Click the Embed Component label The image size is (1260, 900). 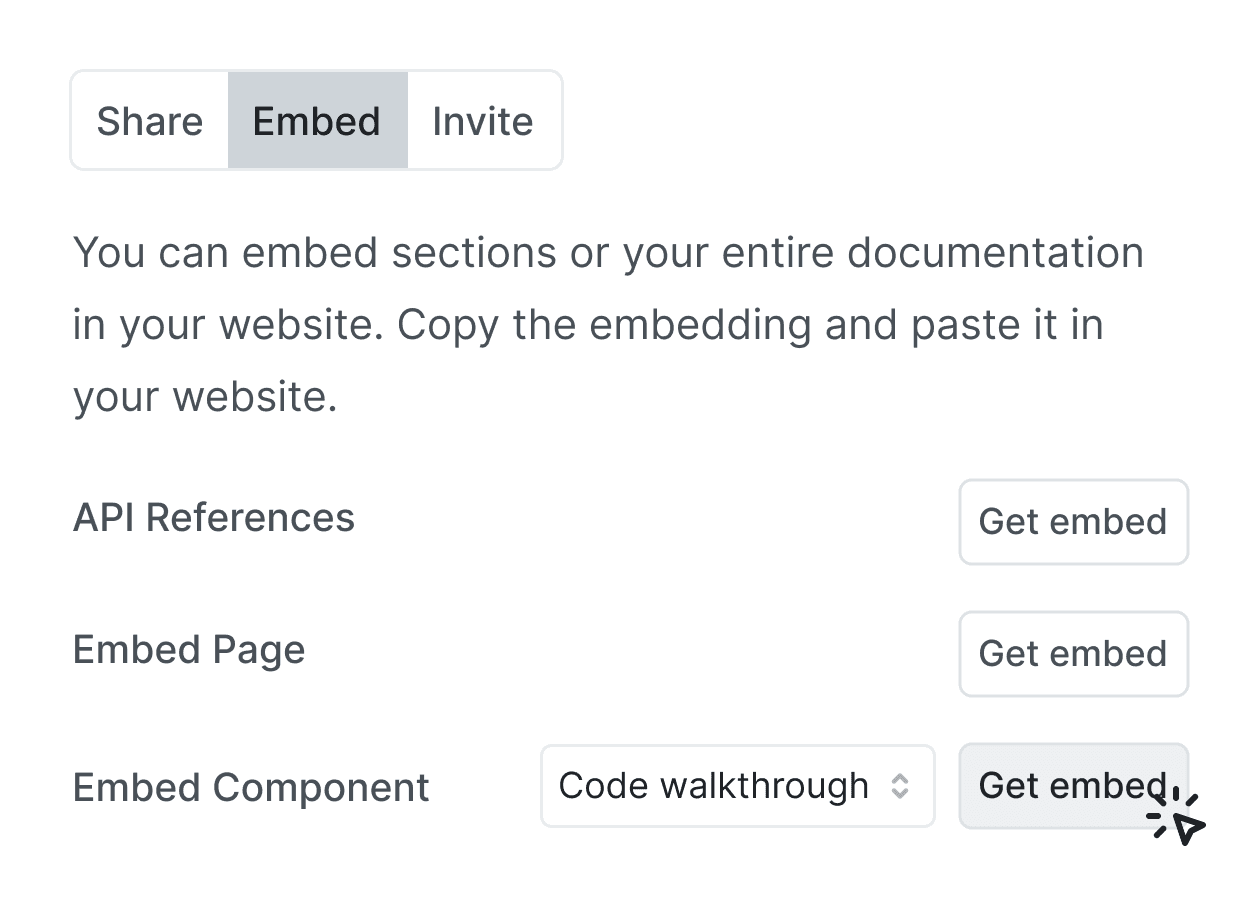pyautogui.click(x=251, y=788)
